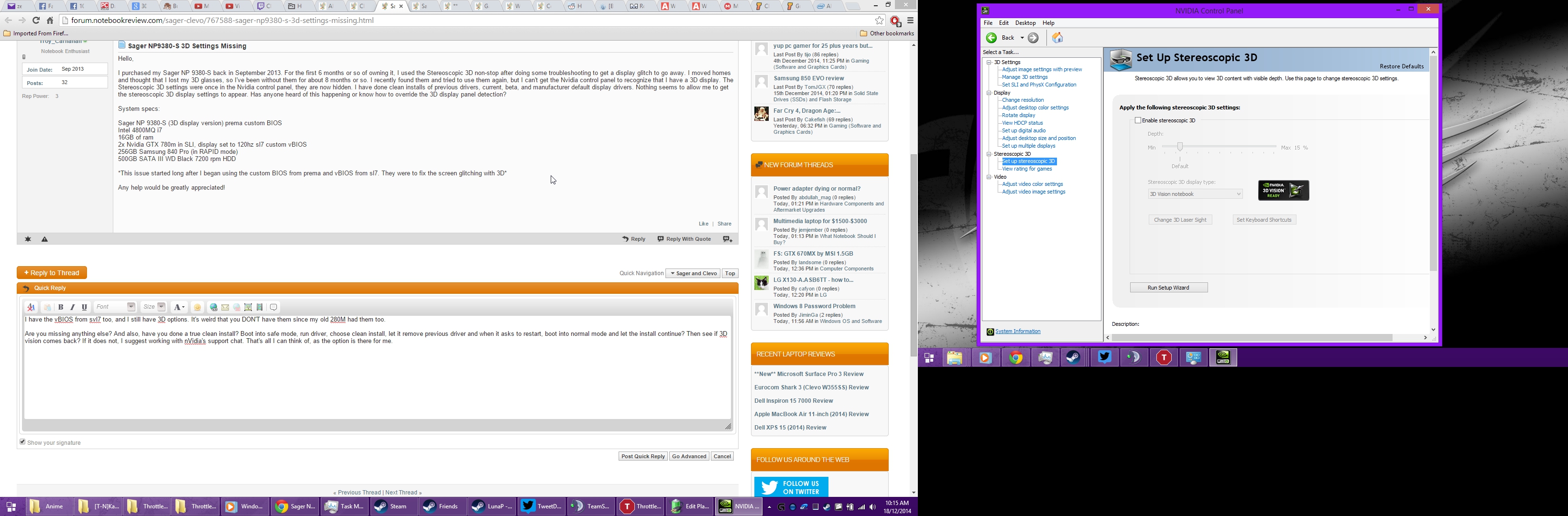This screenshot has height=516, width=1568.
Task: Insert a video in the reply editor
Action: pyautogui.click(x=260, y=307)
